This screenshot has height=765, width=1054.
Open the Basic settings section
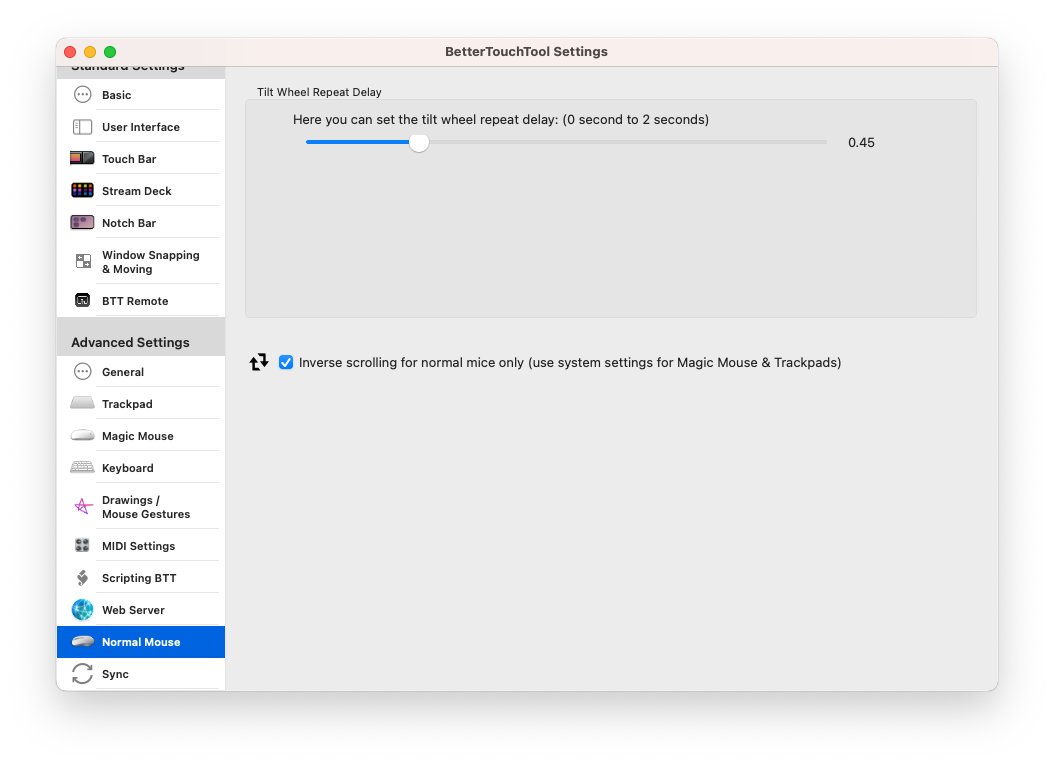(x=141, y=95)
